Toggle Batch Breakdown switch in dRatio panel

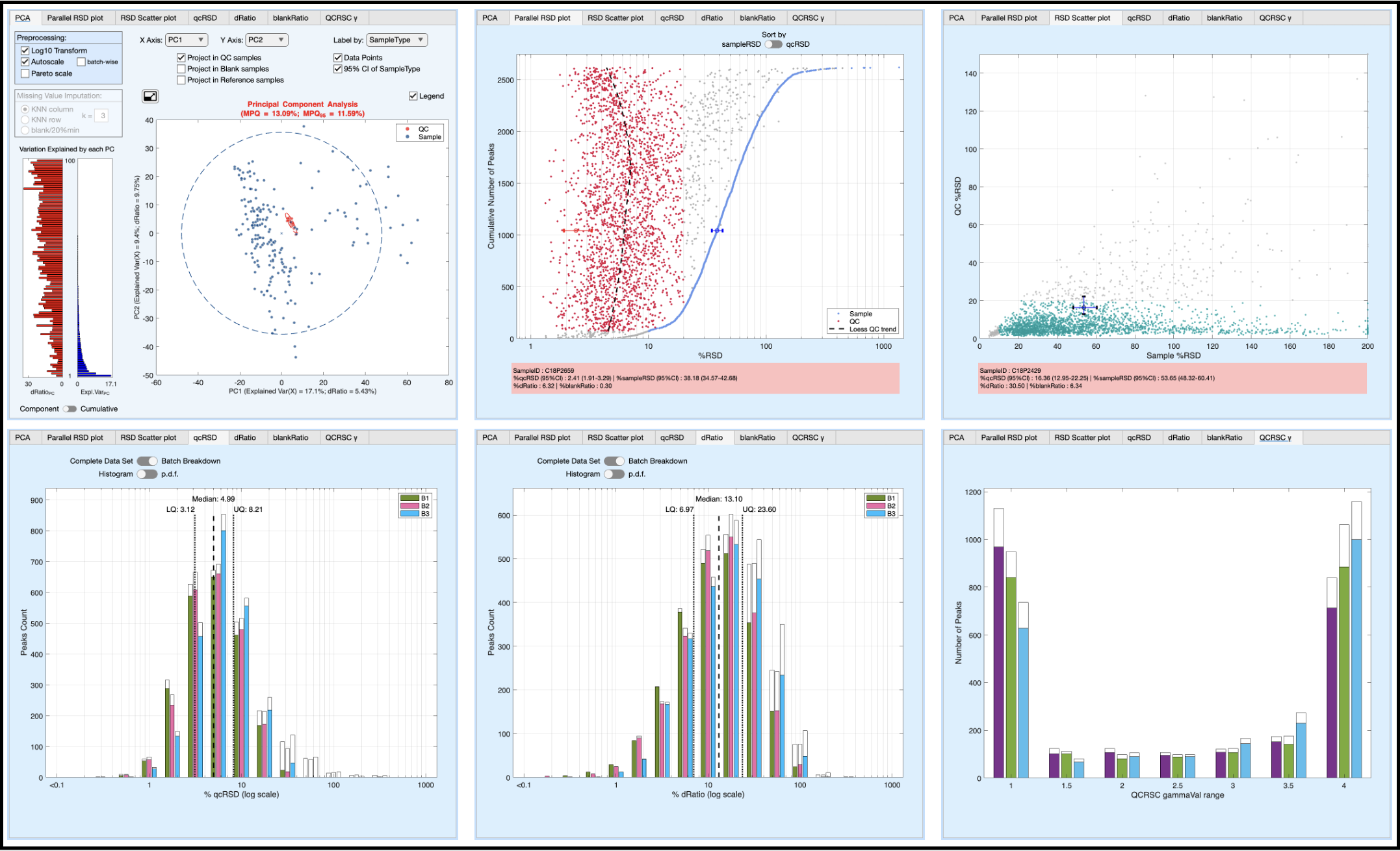614,461
